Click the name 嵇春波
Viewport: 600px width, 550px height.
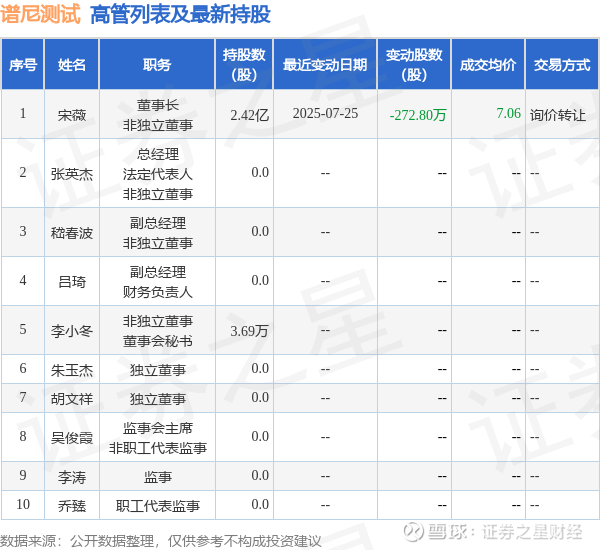[72, 233]
